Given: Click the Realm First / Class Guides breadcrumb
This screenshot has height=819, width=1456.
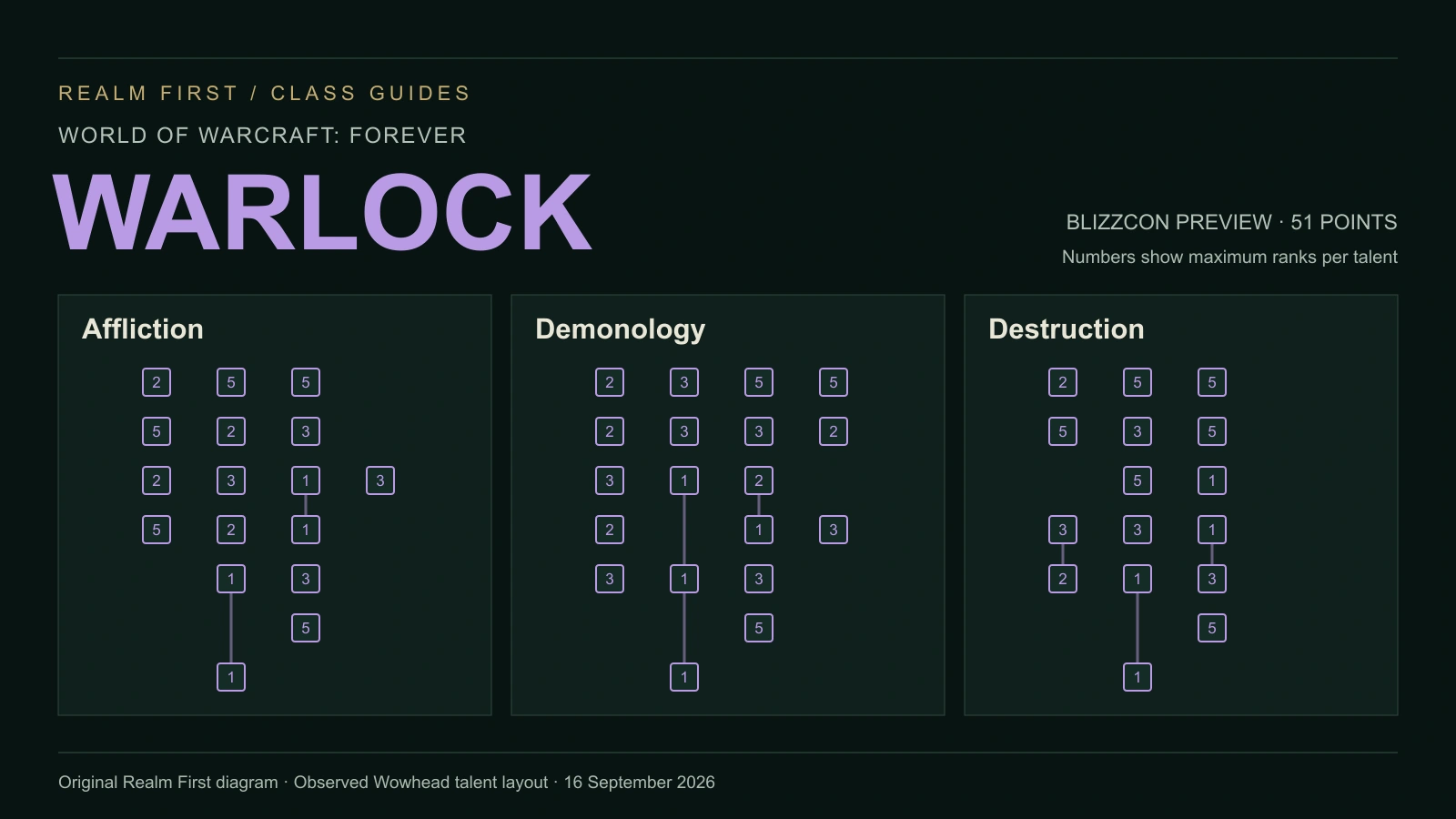Looking at the screenshot, I should pyautogui.click(x=265, y=94).
